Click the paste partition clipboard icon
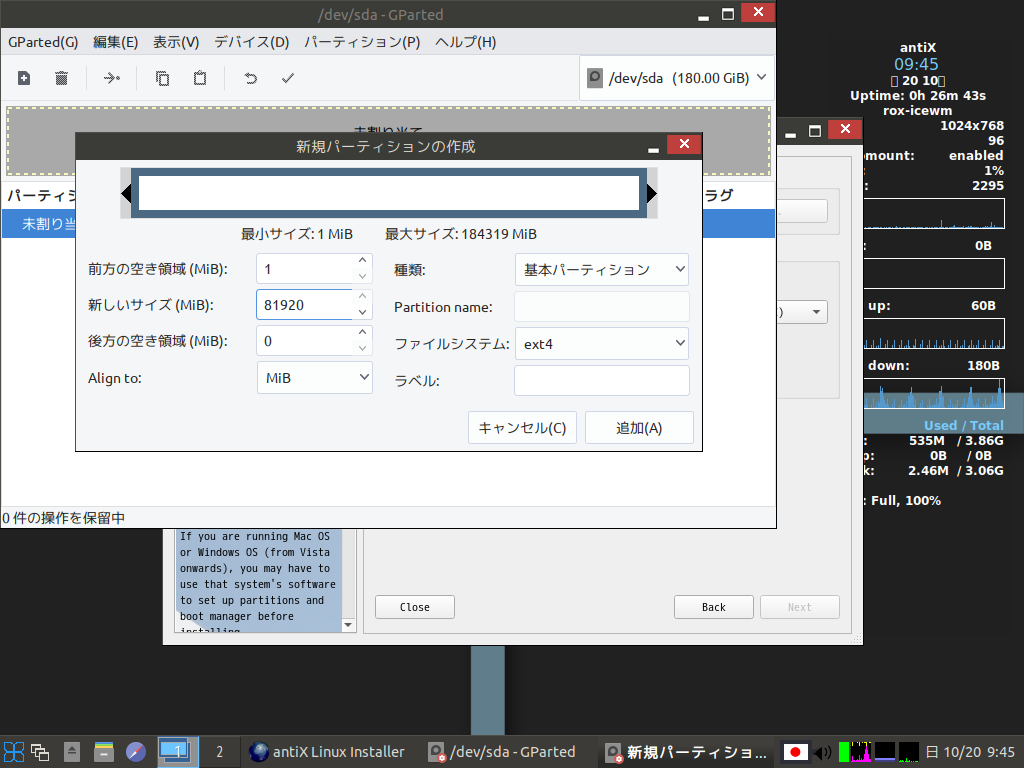Image resolution: width=1024 pixels, height=768 pixels. click(x=200, y=78)
